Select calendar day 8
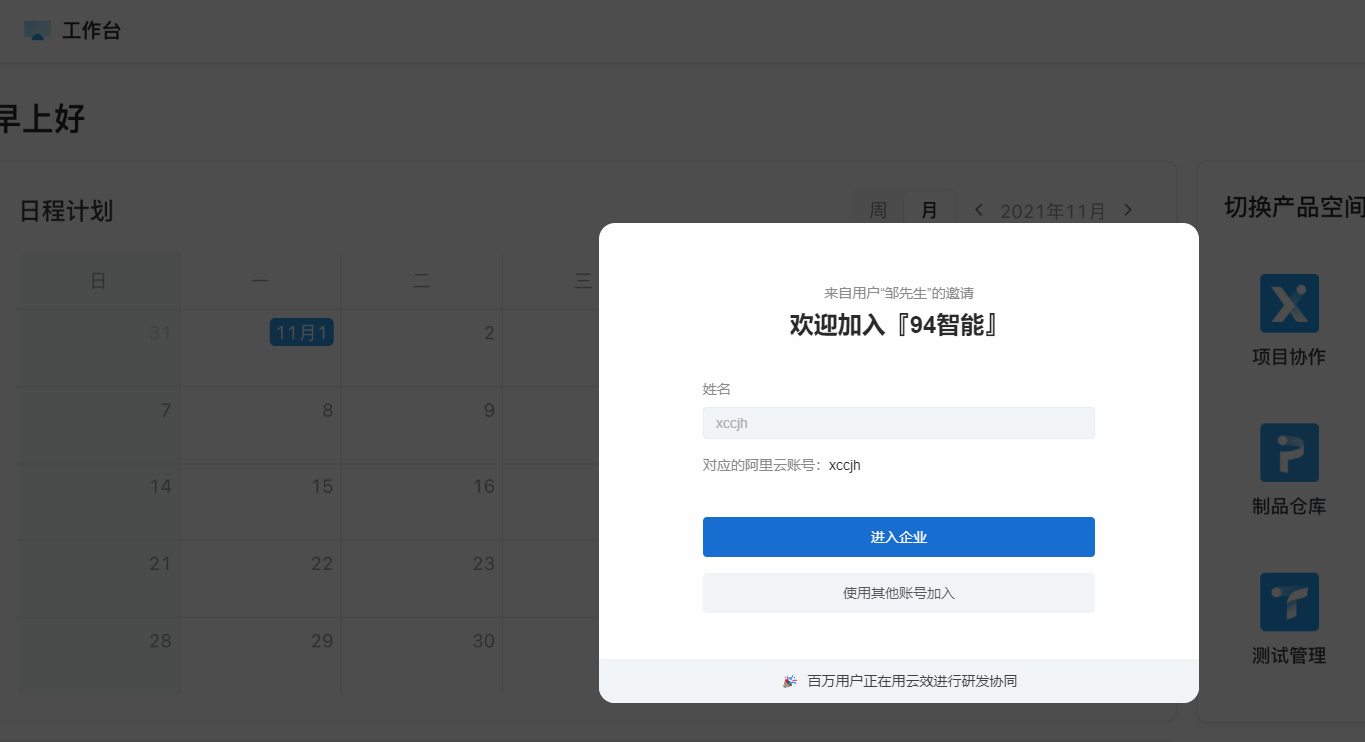 point(328,410)
